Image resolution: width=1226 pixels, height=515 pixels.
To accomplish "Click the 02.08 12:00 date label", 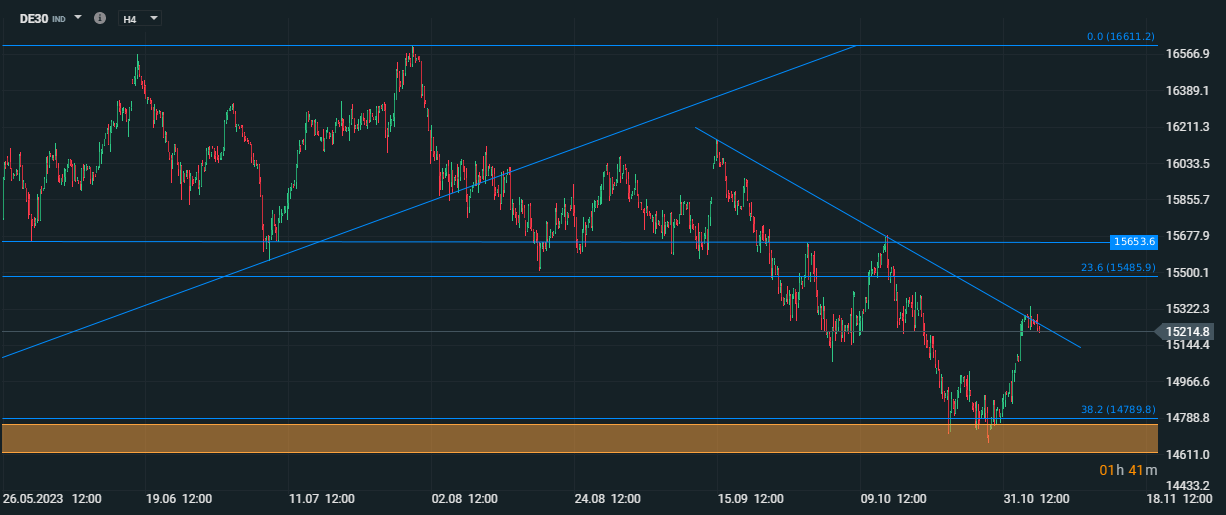I will point(467,497).
